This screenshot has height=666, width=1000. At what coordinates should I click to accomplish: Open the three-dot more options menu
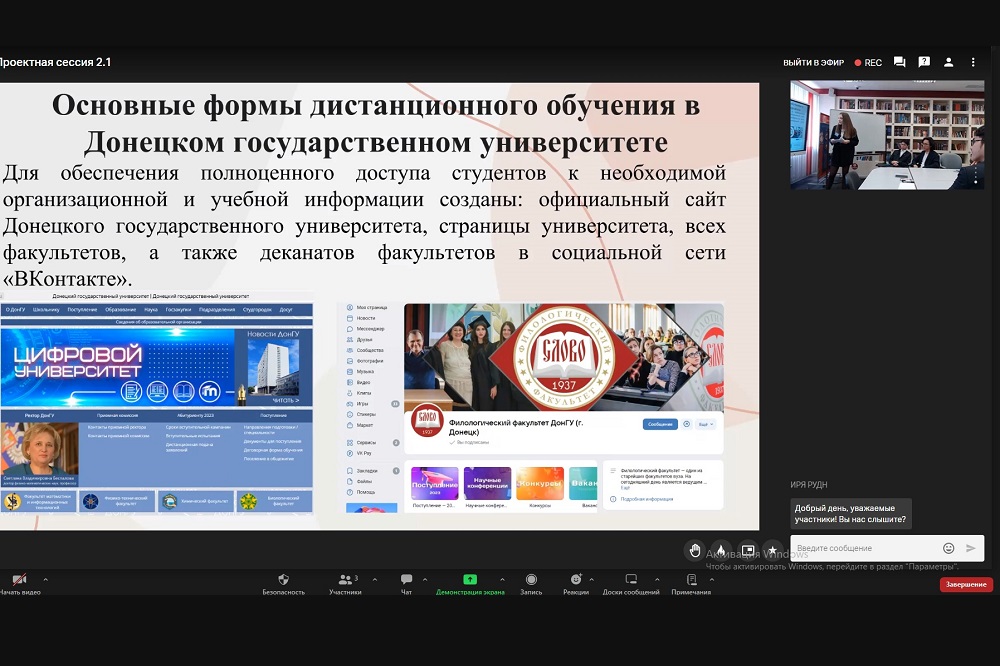tap(973, 62)
